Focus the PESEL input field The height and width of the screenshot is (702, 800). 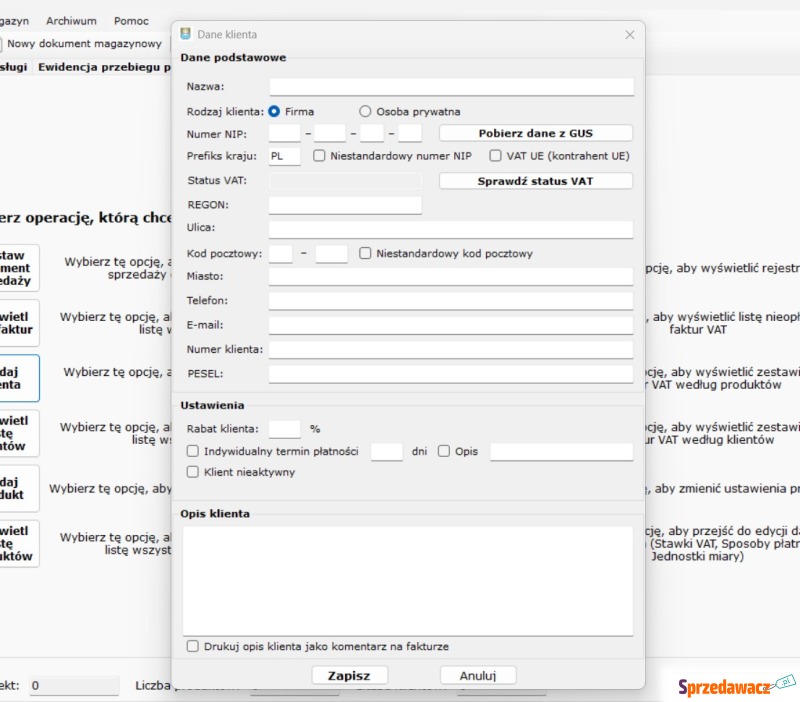pos(451,373)
